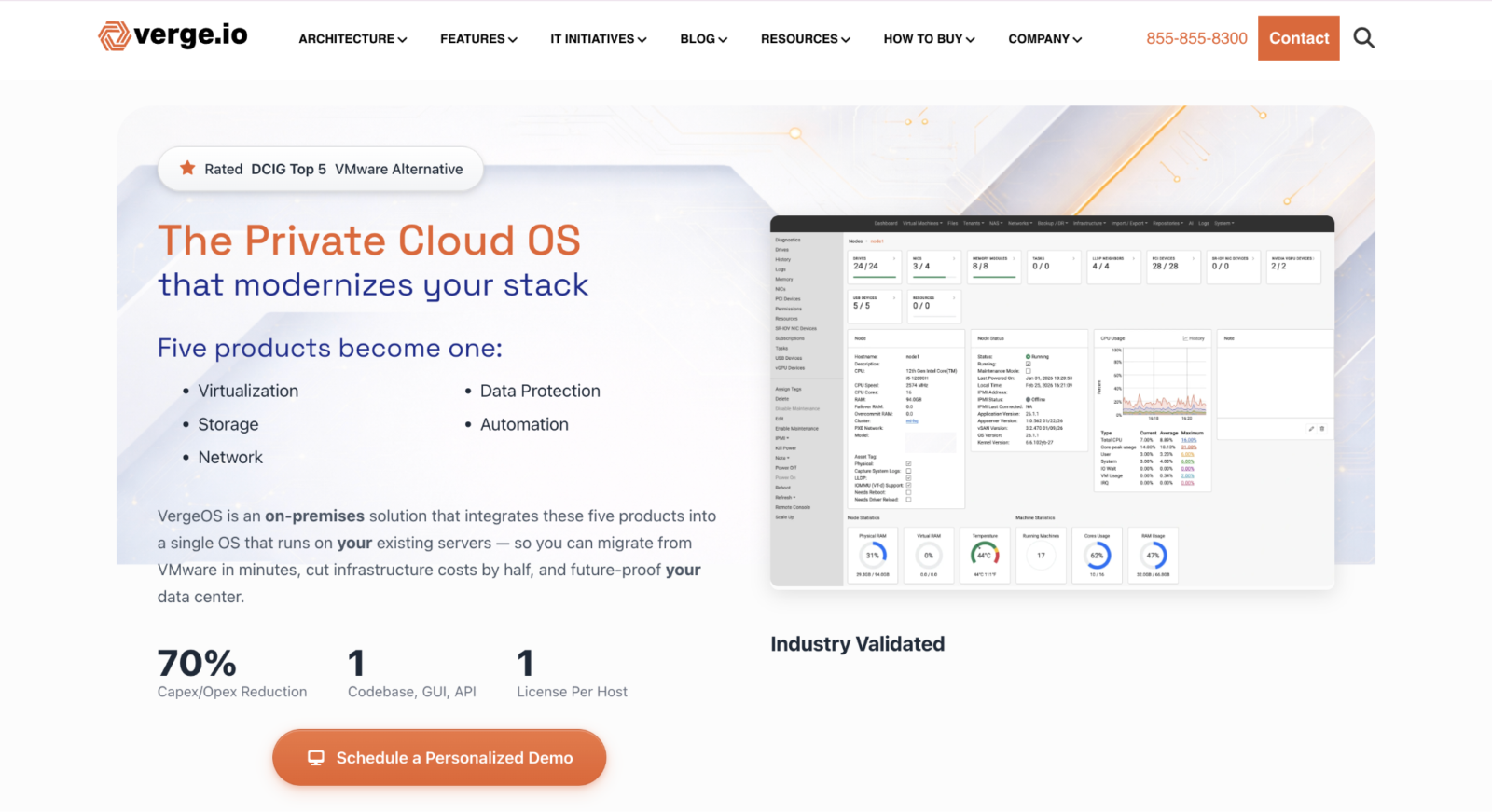The width and height of the screenshot is (1492, 812).
Task: Select Enable Maintenance in the preview sidebar
Action: [x=797, y=429]
